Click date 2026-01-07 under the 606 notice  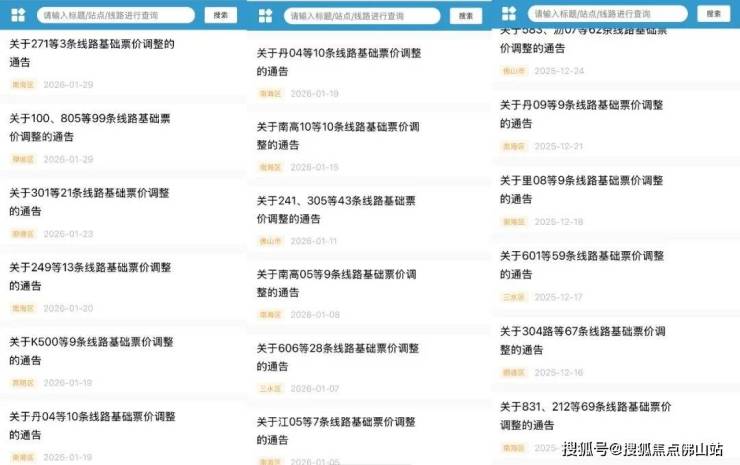pos(315,389)
